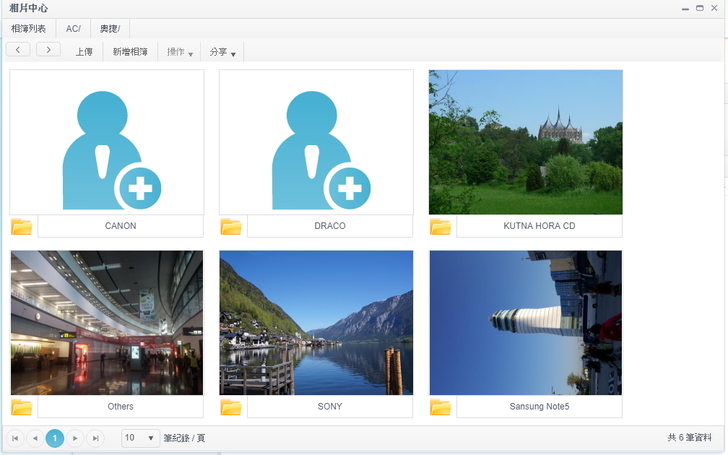This screenshot has height=455, width=728.
Task: Open the records-per-page dropdown showing 10
Action: (140, 438)
